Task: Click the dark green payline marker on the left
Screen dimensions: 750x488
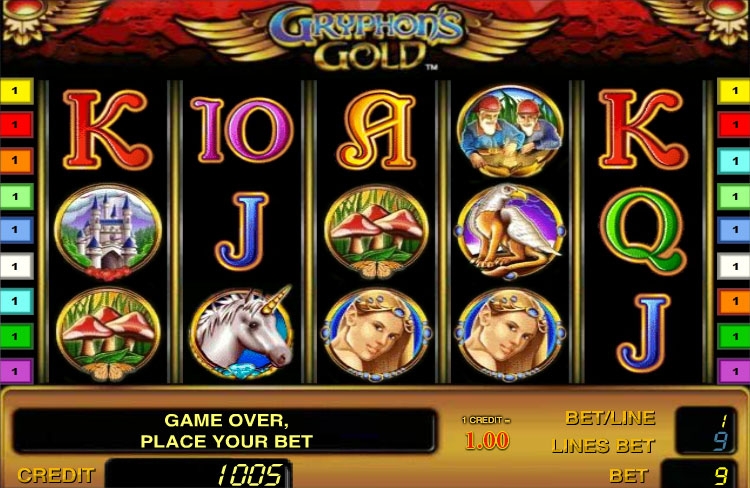Action: (x=16, y=336)
